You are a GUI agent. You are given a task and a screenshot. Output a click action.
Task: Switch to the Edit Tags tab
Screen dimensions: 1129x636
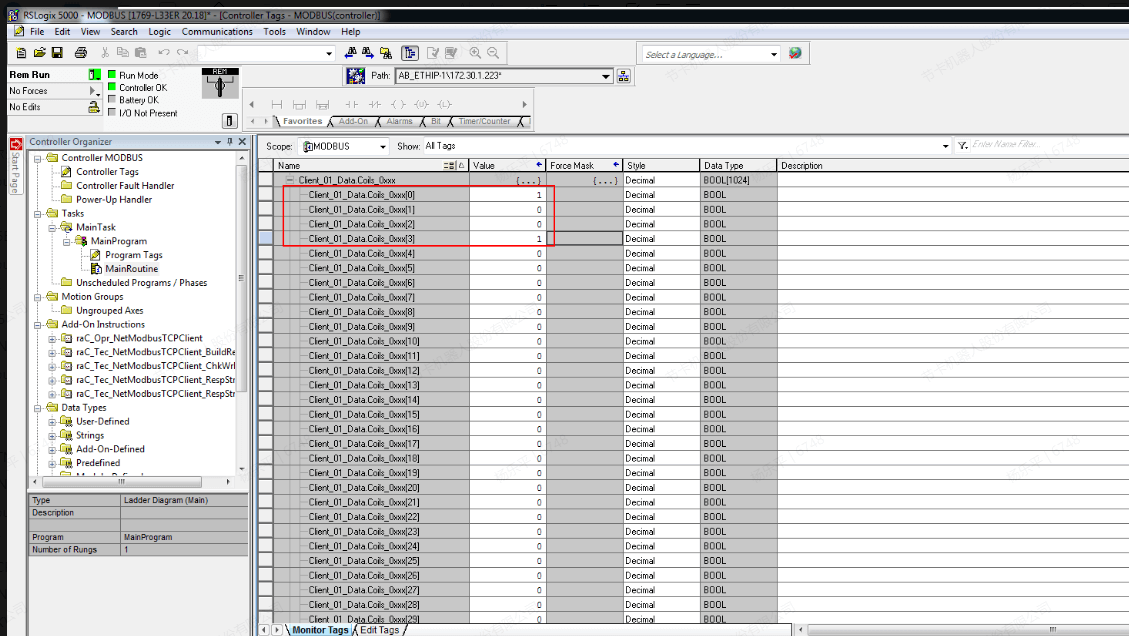[379, 630]
